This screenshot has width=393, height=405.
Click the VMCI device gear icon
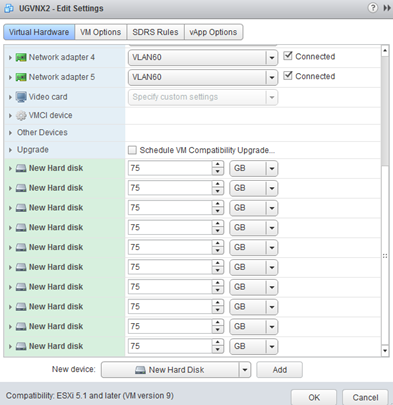[21, 116]
